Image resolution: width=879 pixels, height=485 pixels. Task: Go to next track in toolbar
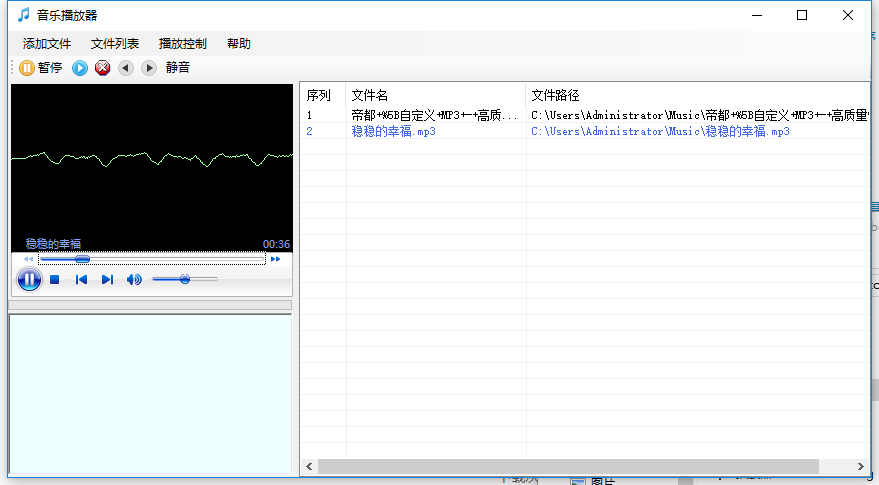tap(149, 68)
